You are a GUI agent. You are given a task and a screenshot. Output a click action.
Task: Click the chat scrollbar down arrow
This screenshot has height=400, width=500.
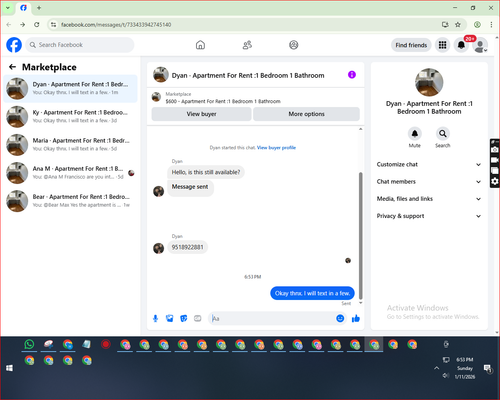pos(360,303)
